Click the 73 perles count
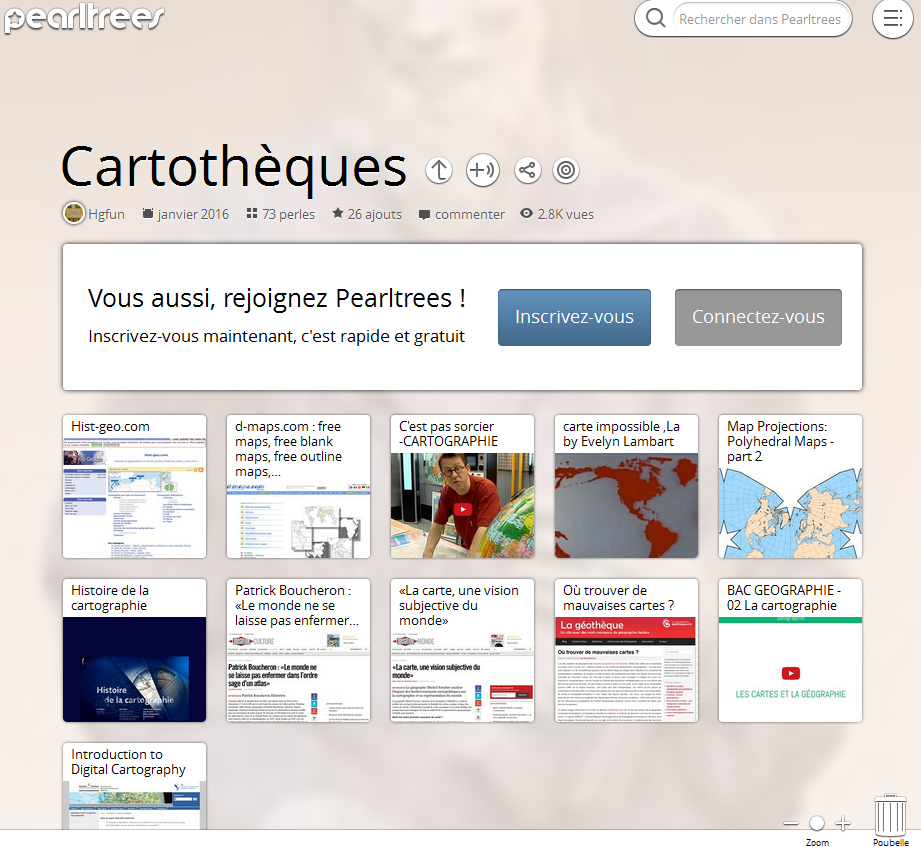The width and height of the screenshot is (921, 847). coord(281,214)
